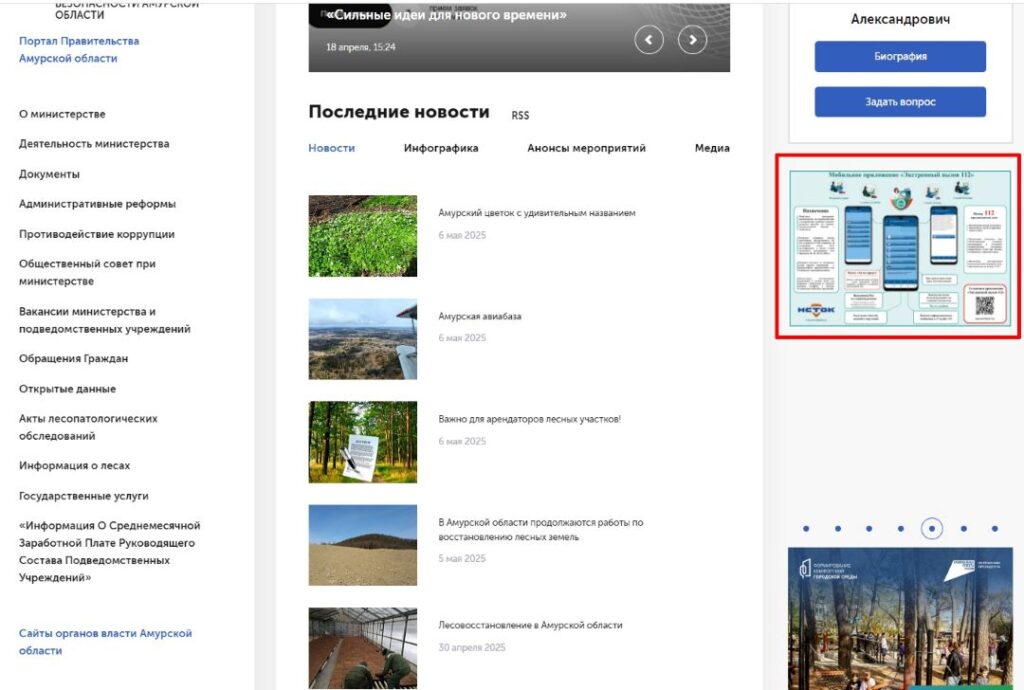The height and width of the screenshot is (690, 1024).
Task: Open Важно для арендаторов лесных участков article
Action: pos(529,419)
